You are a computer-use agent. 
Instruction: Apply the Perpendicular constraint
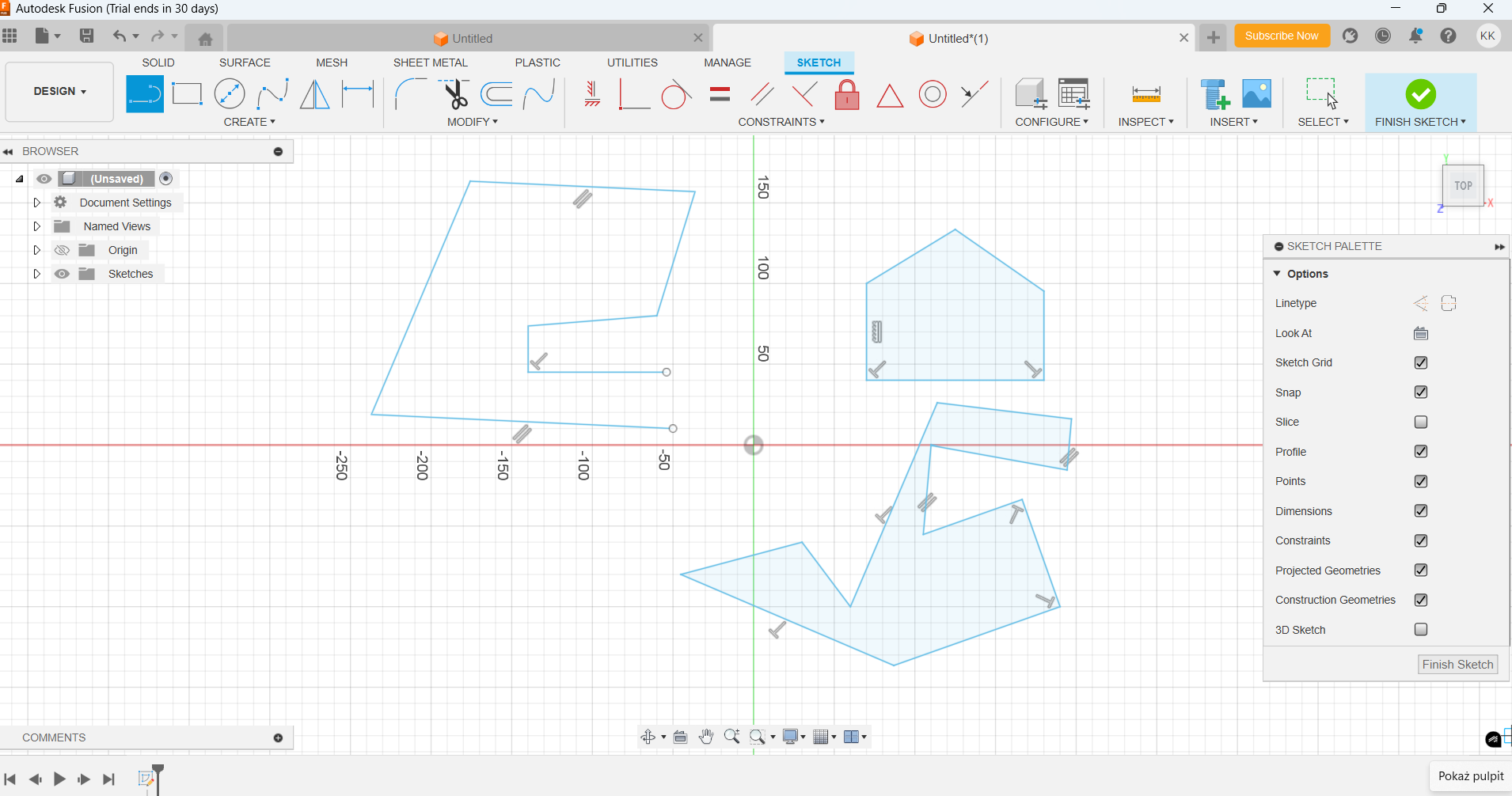click(804, 94)
